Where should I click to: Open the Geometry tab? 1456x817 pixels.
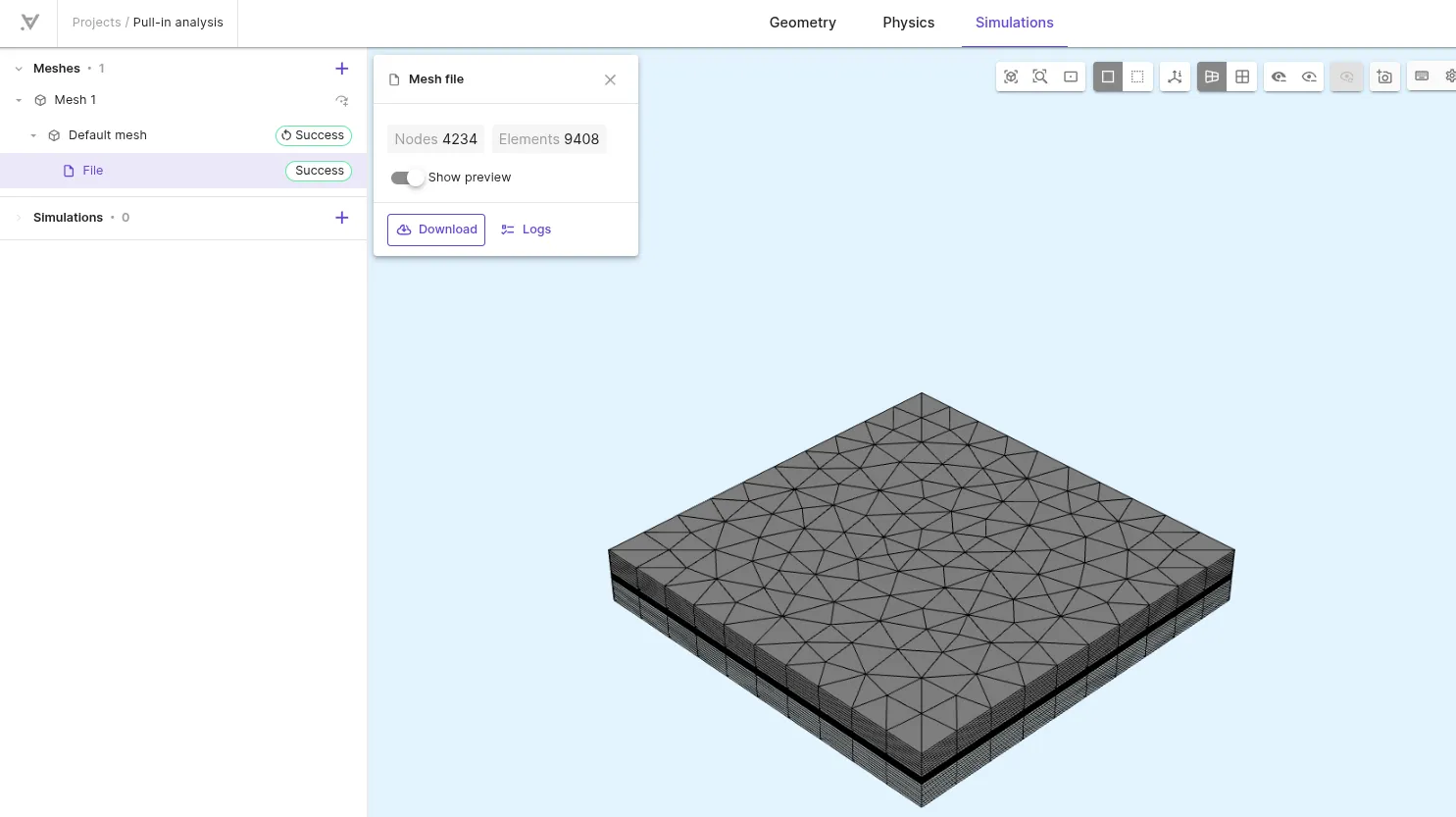802,23
